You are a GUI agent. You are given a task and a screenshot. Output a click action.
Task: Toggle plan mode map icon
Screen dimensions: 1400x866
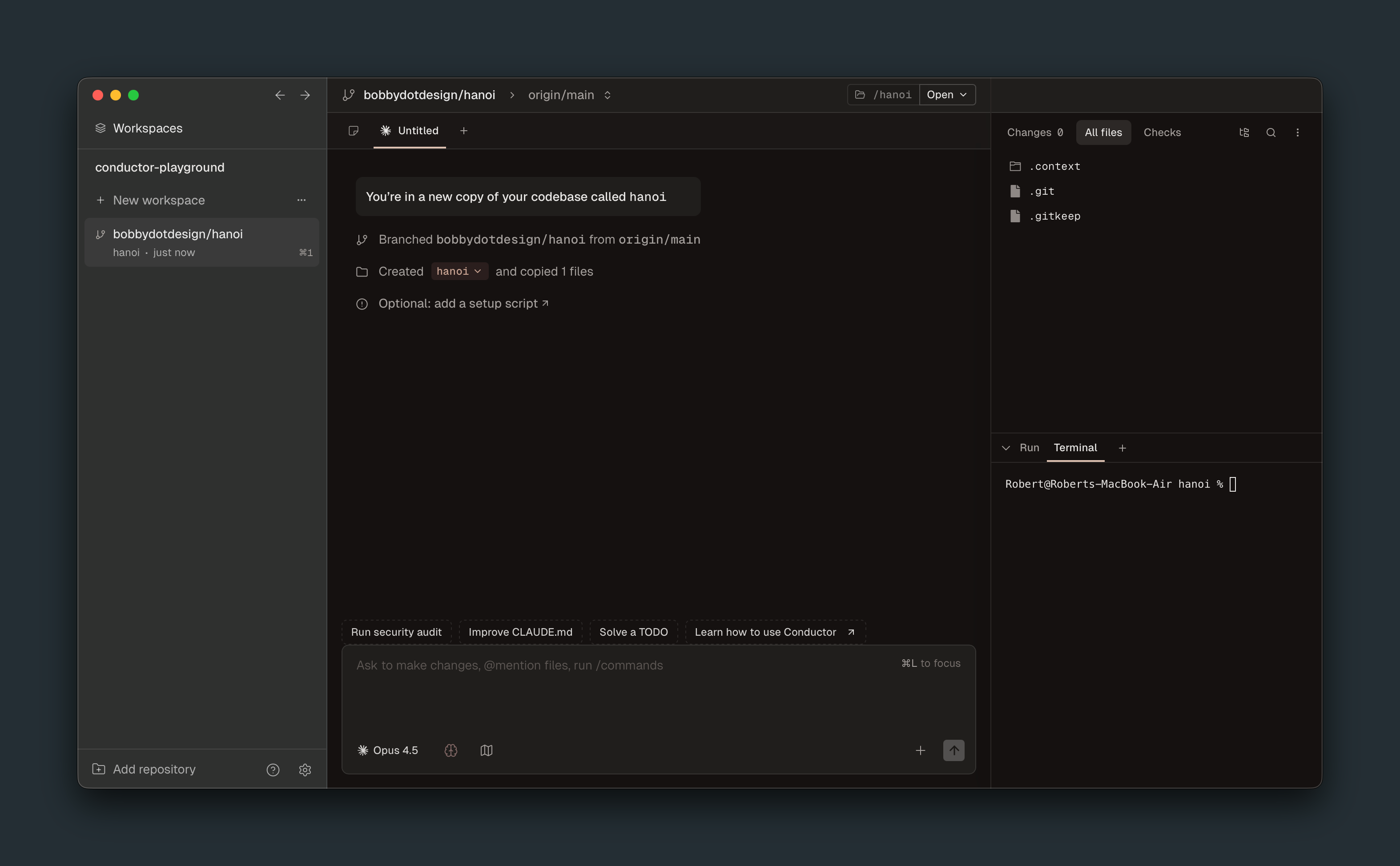(x=487, y=750)
